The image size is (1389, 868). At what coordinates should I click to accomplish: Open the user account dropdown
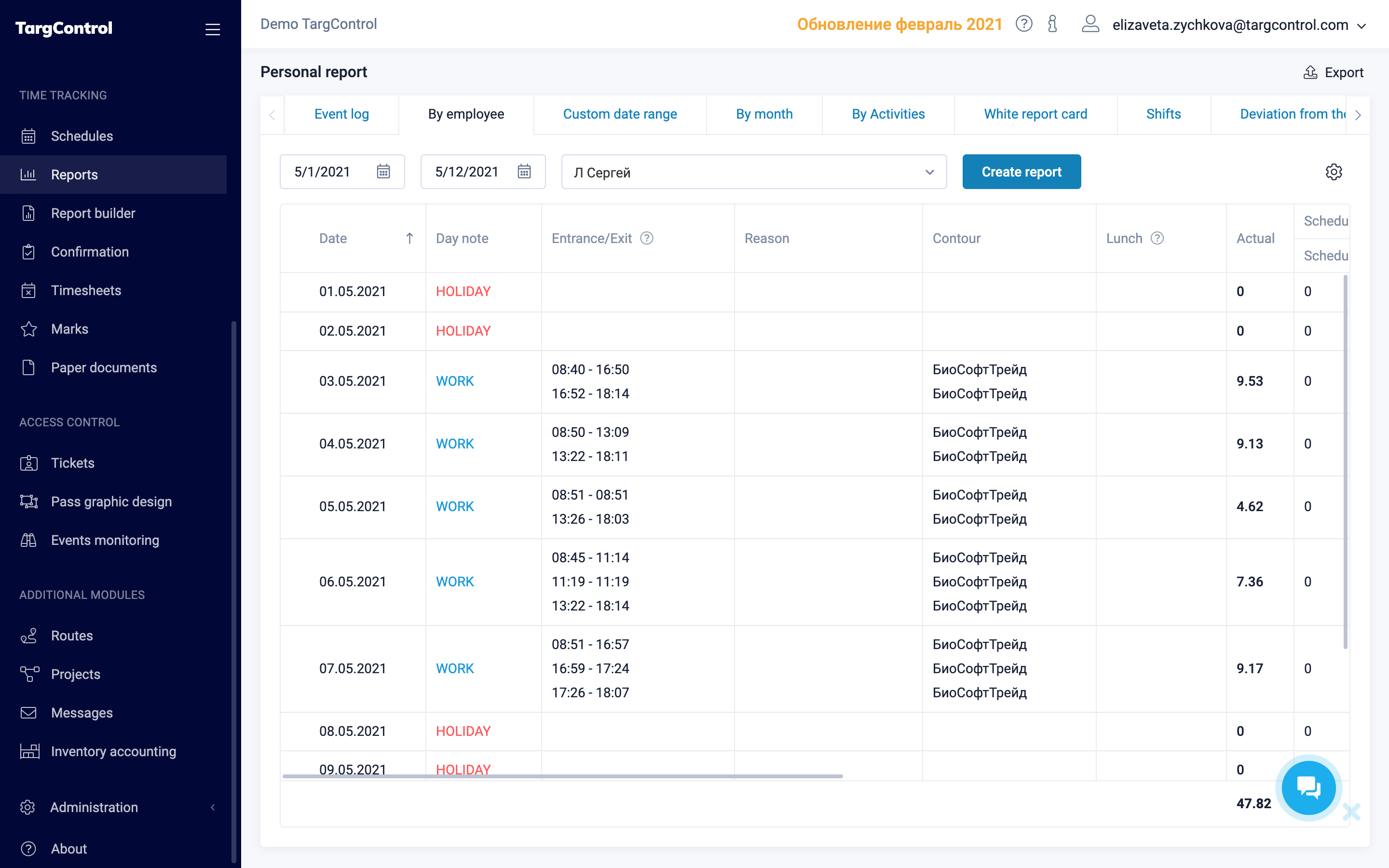tap(1361, 26)
